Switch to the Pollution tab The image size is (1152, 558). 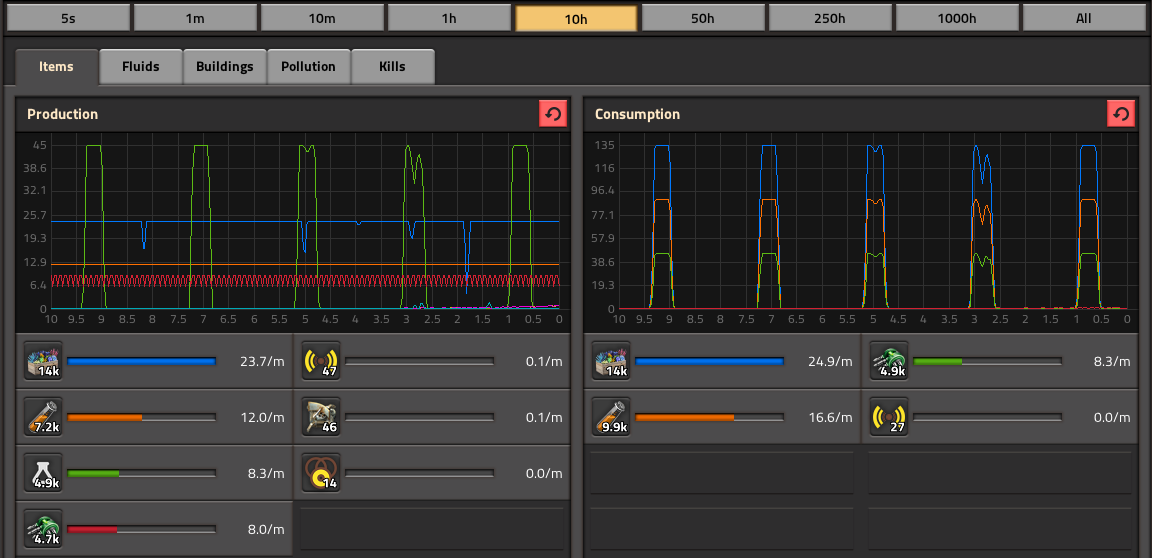coord(308,67)
